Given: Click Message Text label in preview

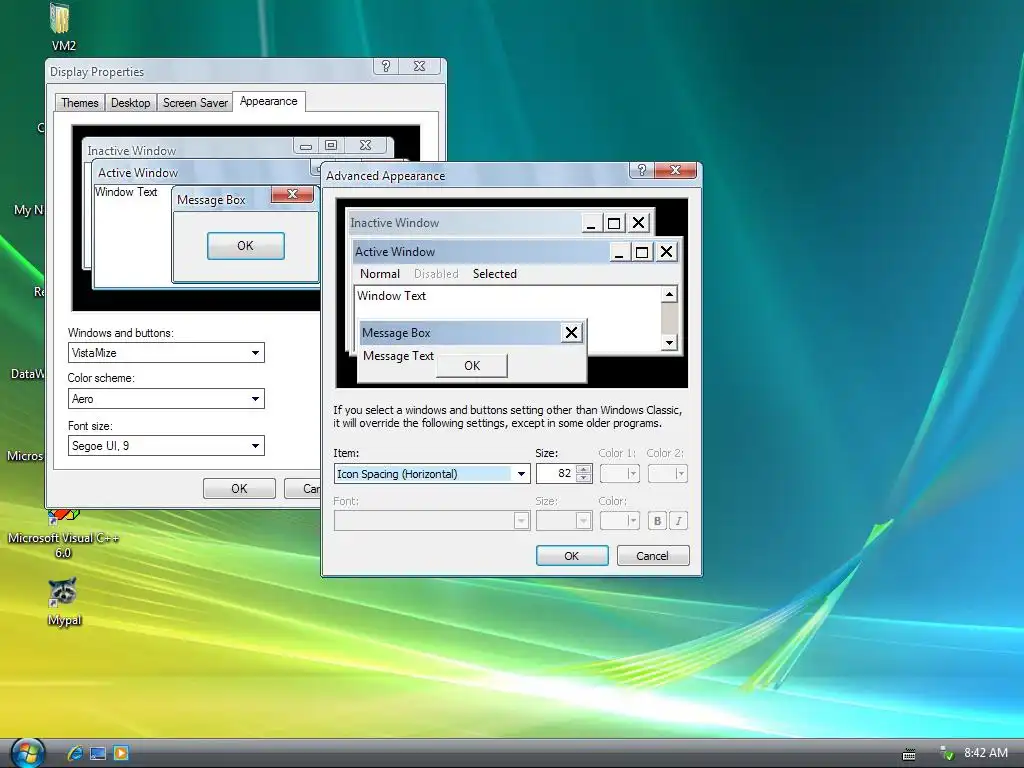Looking at the screenshot, I should (398, 356).
